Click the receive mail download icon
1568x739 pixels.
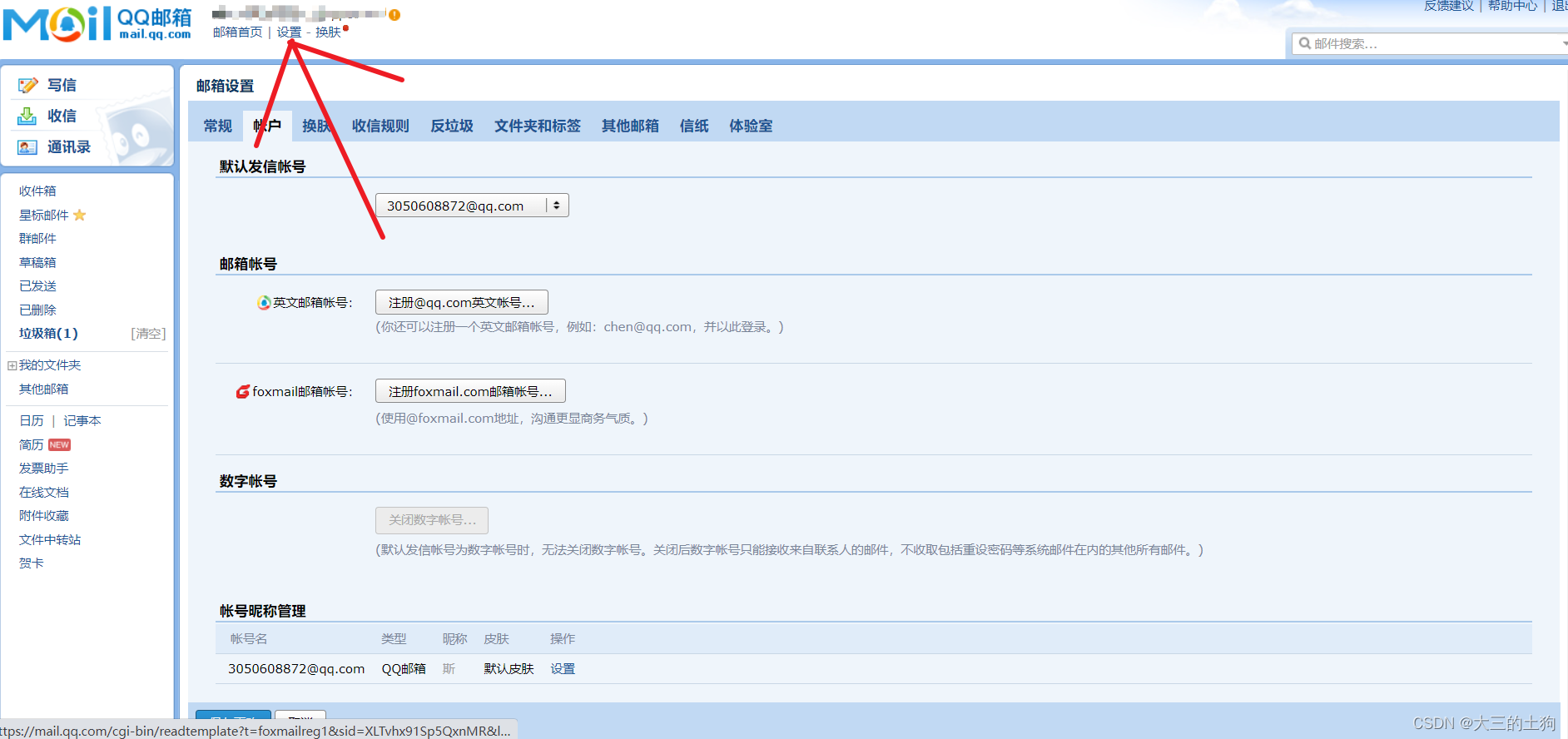27,116
